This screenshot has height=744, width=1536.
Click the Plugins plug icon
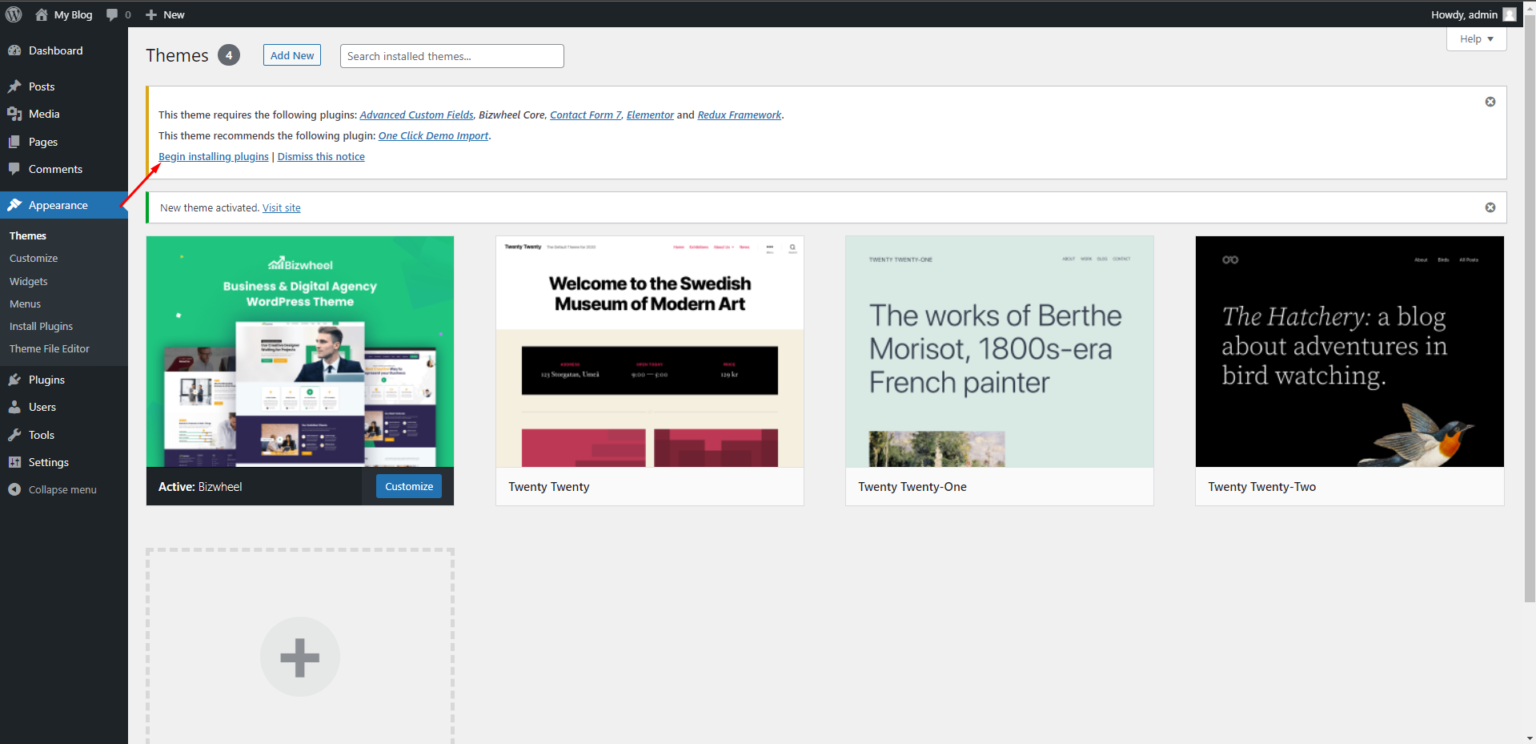pos(14,380)
